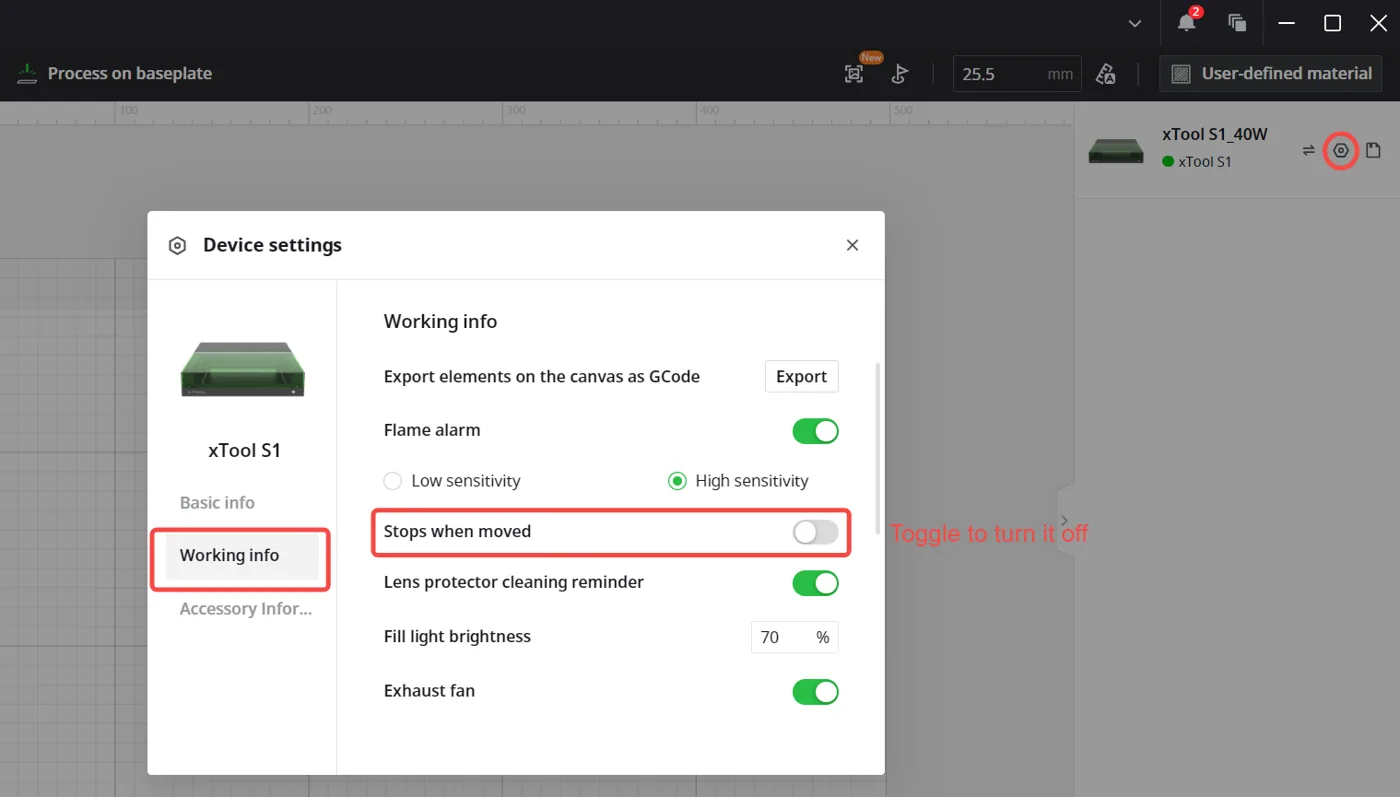This screenshot has width=1400, height=797.
Task: Disable the Flame alarm toggle
Action: pyautogui.click(x=815, y=431)
